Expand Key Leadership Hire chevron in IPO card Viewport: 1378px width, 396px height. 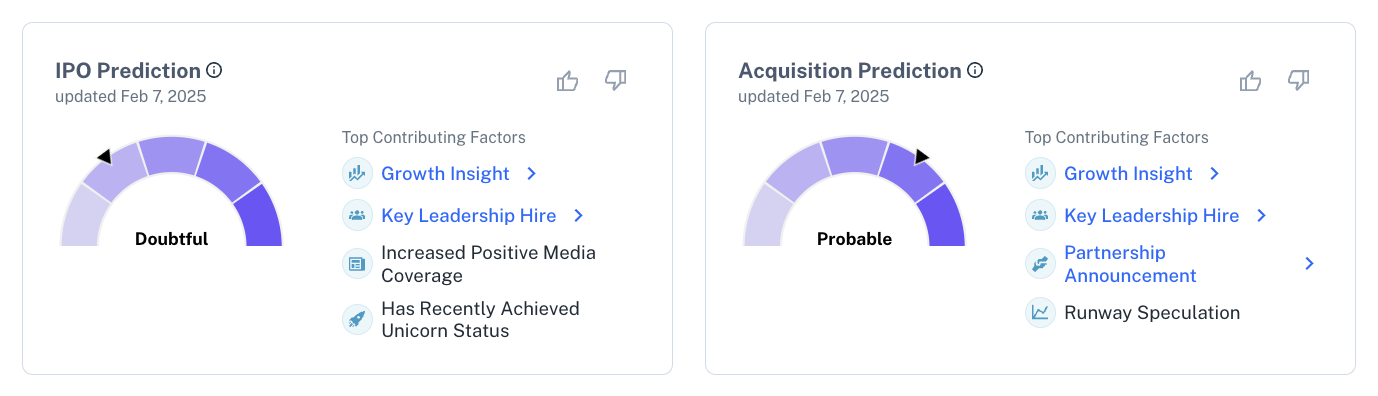[x=578, y=216]
